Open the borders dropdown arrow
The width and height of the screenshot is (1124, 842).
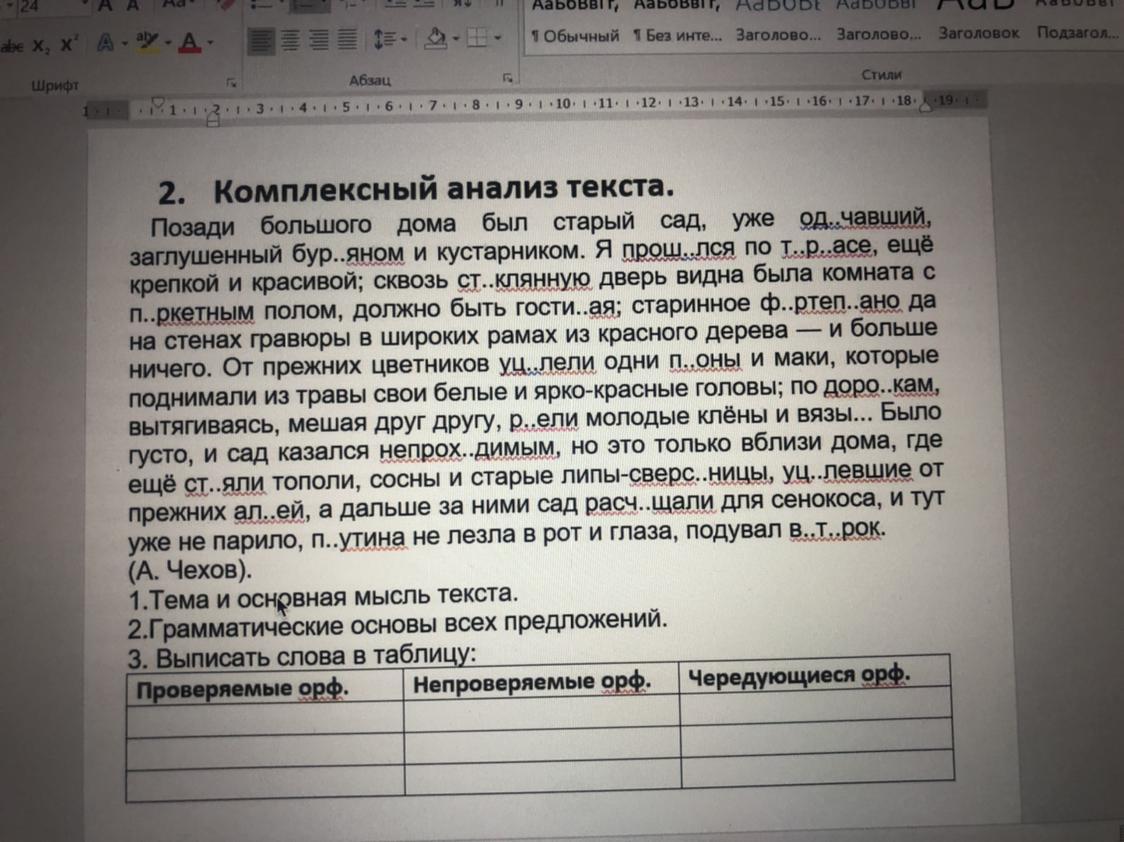point(497,37)
